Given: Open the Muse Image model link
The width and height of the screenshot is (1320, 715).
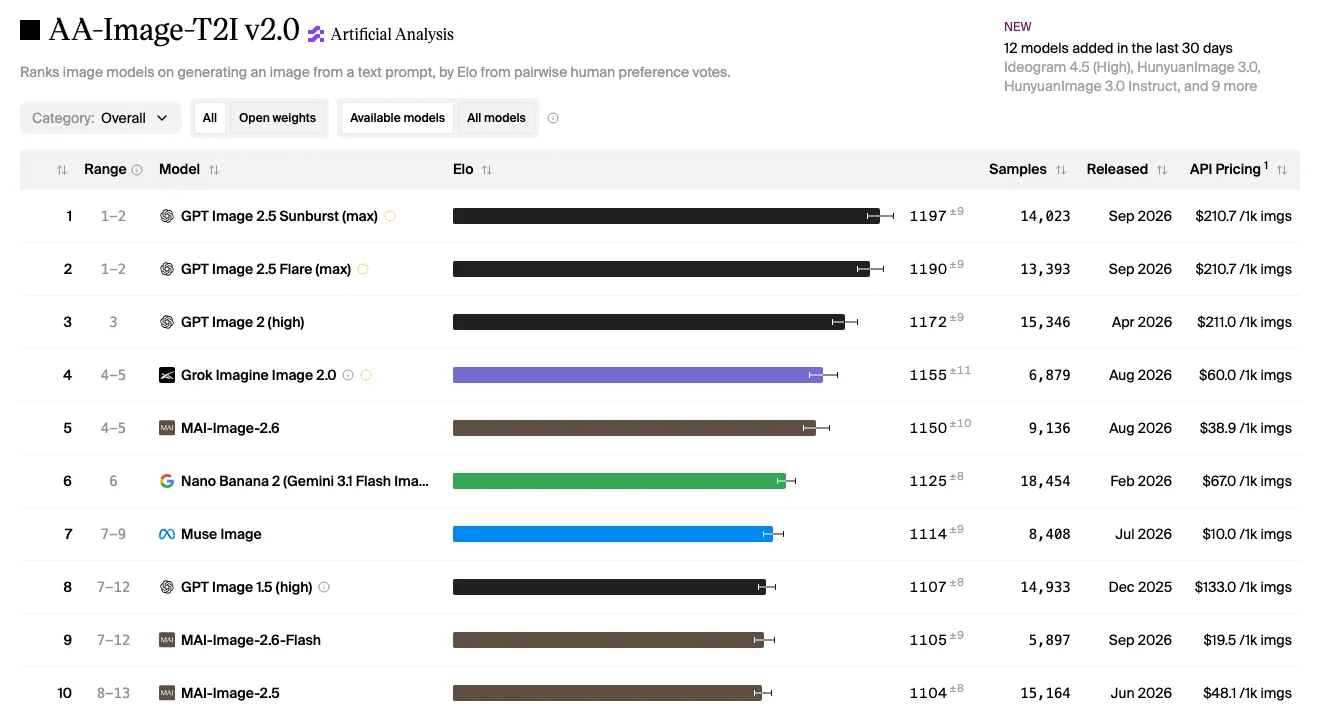Looking at the screenshot, I should (221, 534).
